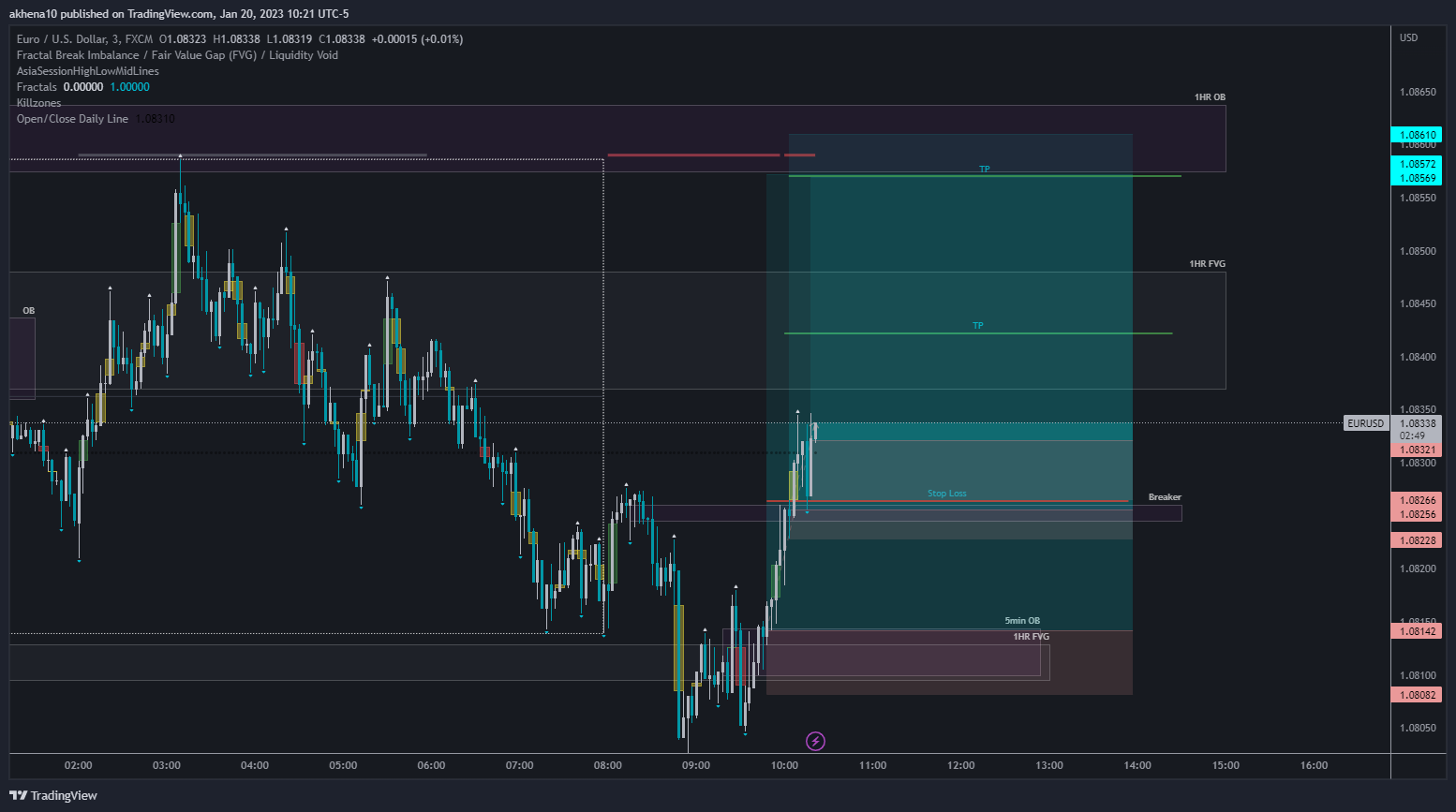This screenshot has height=812, width=1456.
Task: Click the 1.08050 price axis label
Action: click(1418, 728)
